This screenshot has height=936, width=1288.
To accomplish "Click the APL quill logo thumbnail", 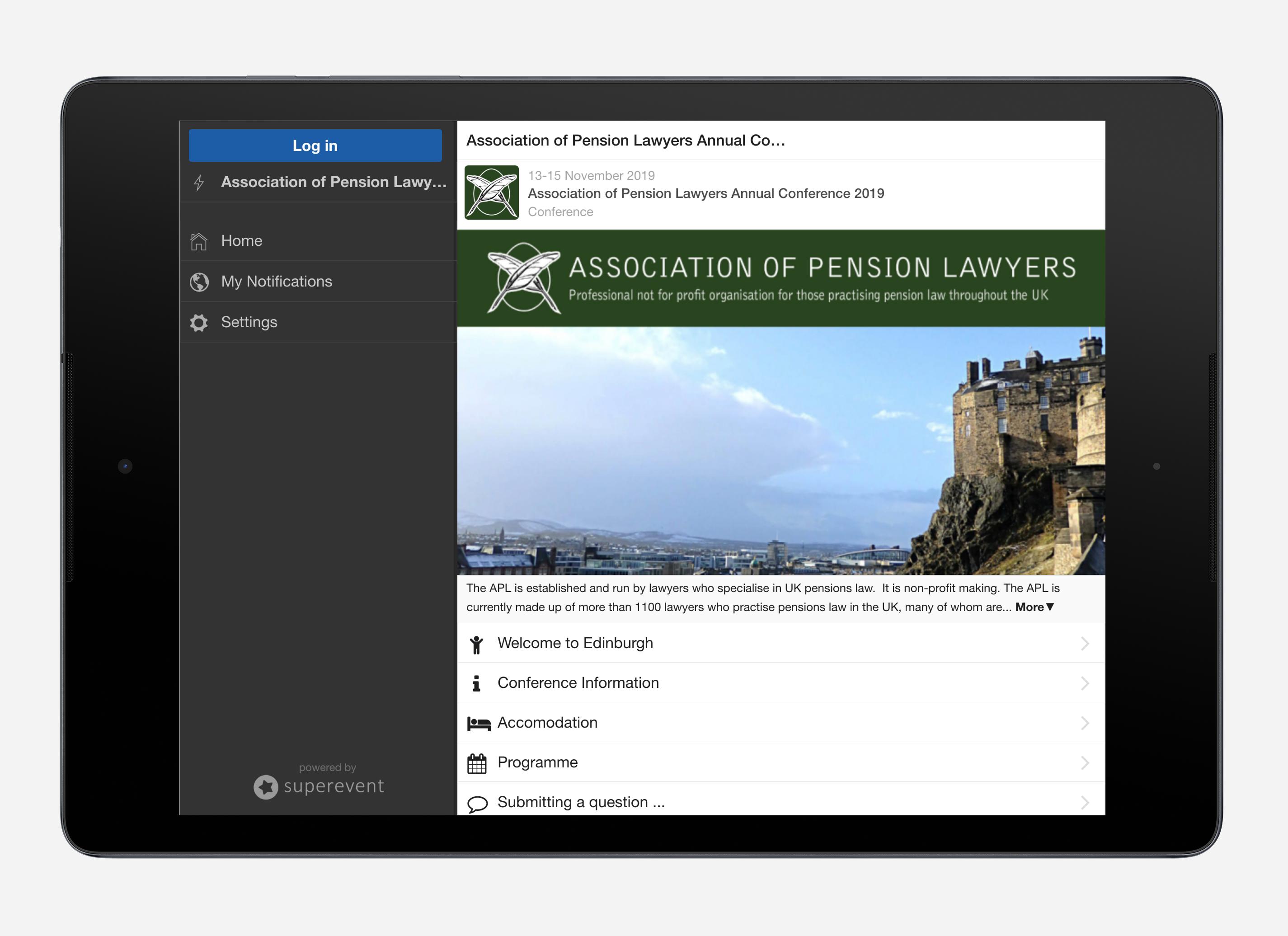I will (x=492, y=193).
